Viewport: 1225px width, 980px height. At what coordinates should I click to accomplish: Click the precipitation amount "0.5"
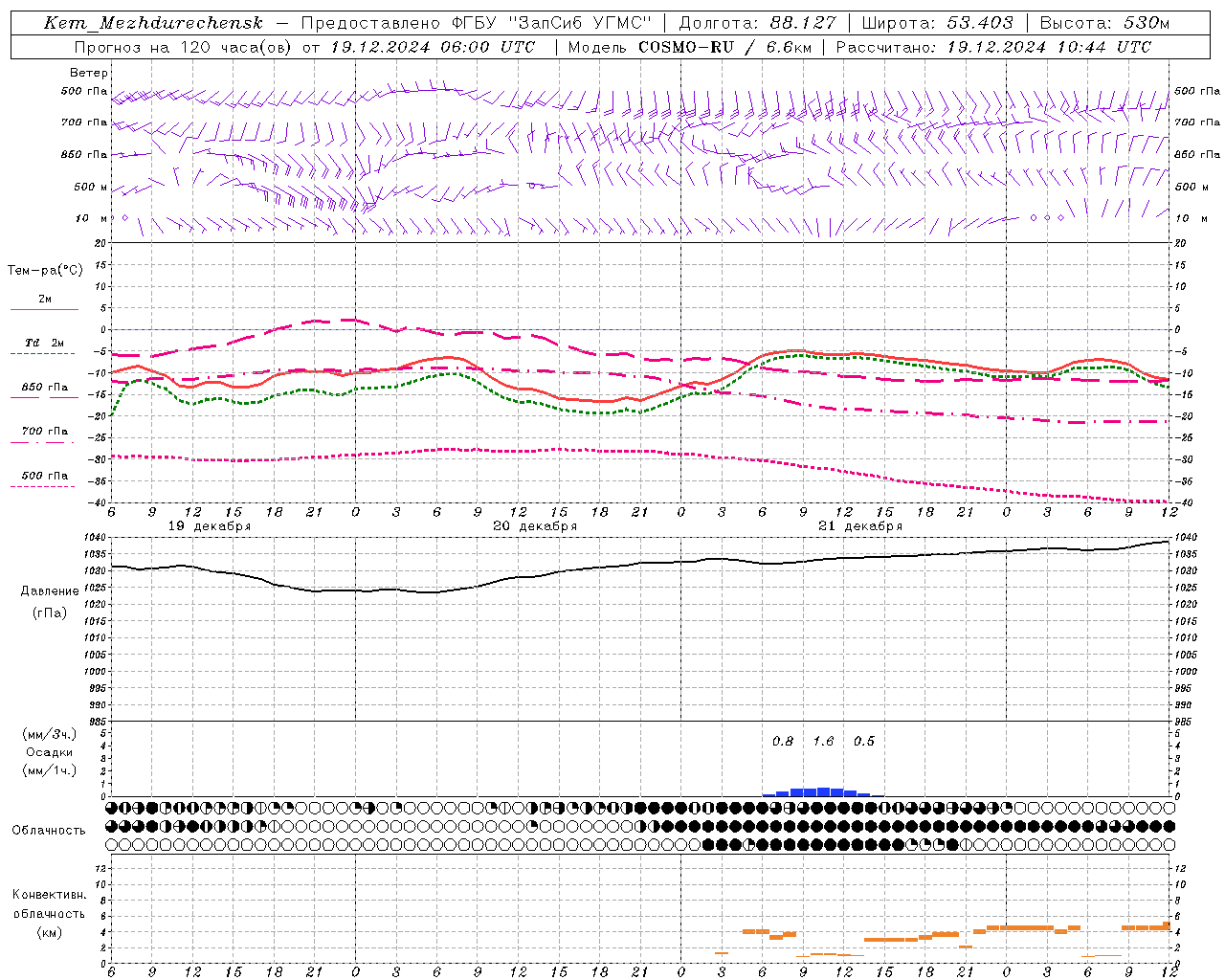pyautogui.click(x=864, y=742)
